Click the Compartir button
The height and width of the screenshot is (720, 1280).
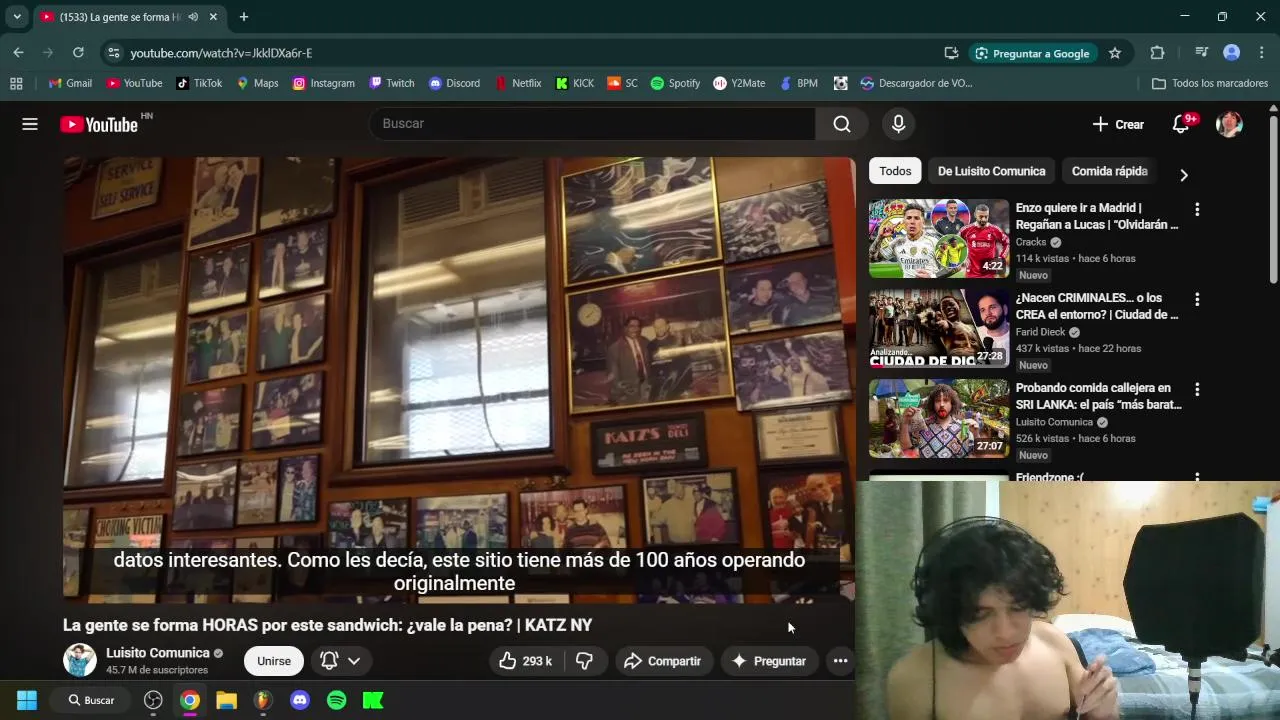662,661
